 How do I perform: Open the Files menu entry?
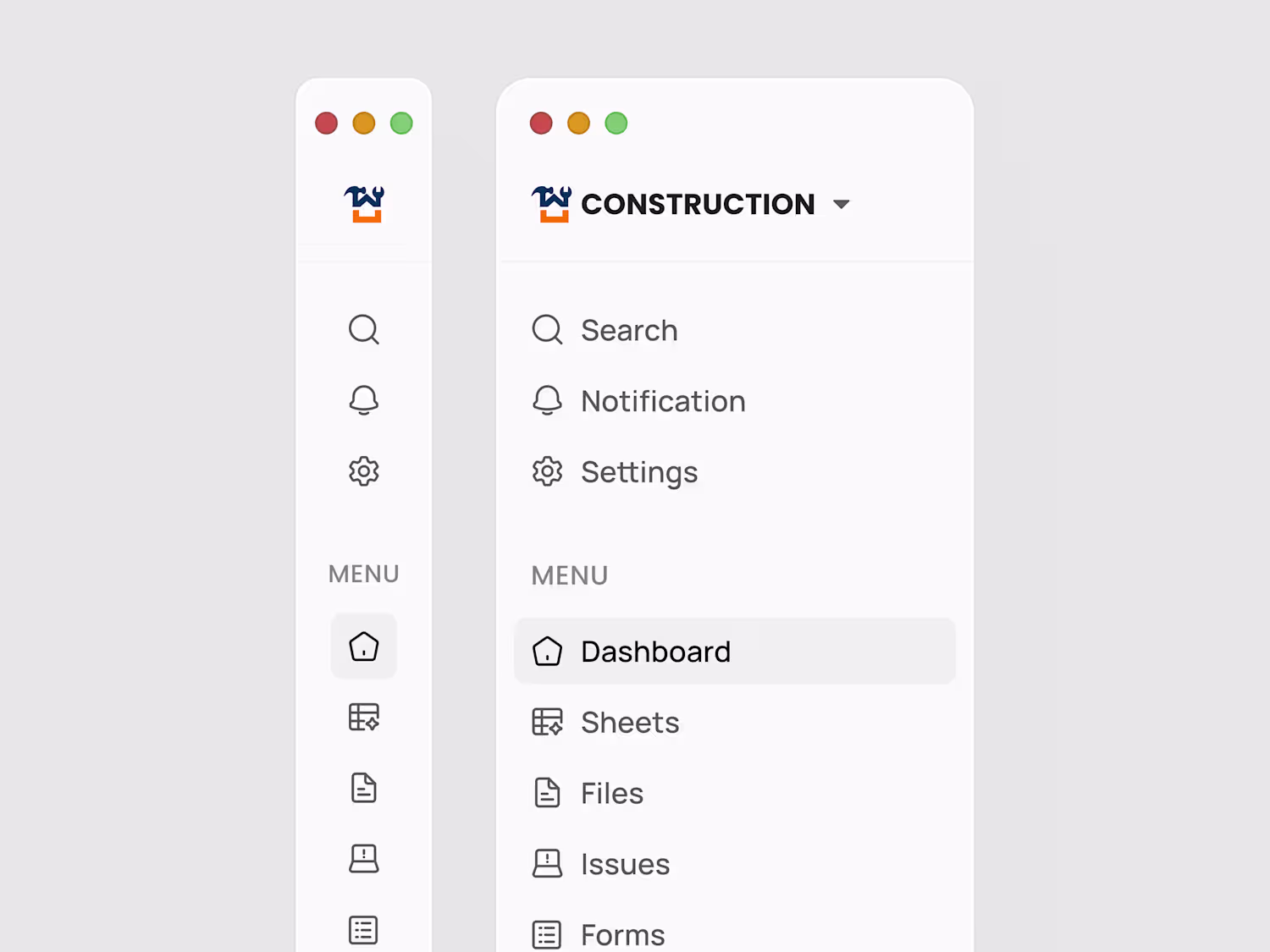611,794
